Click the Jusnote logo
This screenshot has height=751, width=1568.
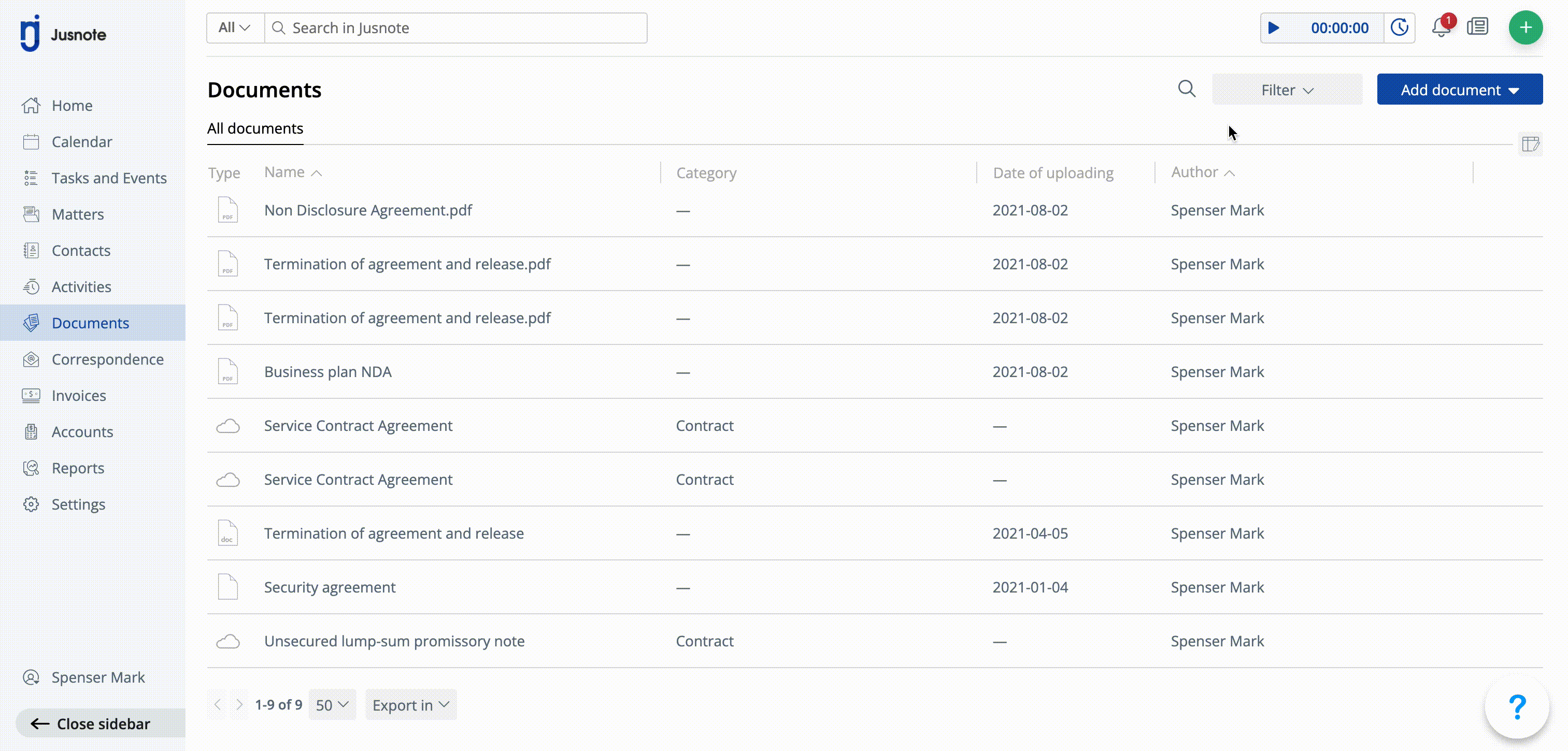click(x=63, y=34)
